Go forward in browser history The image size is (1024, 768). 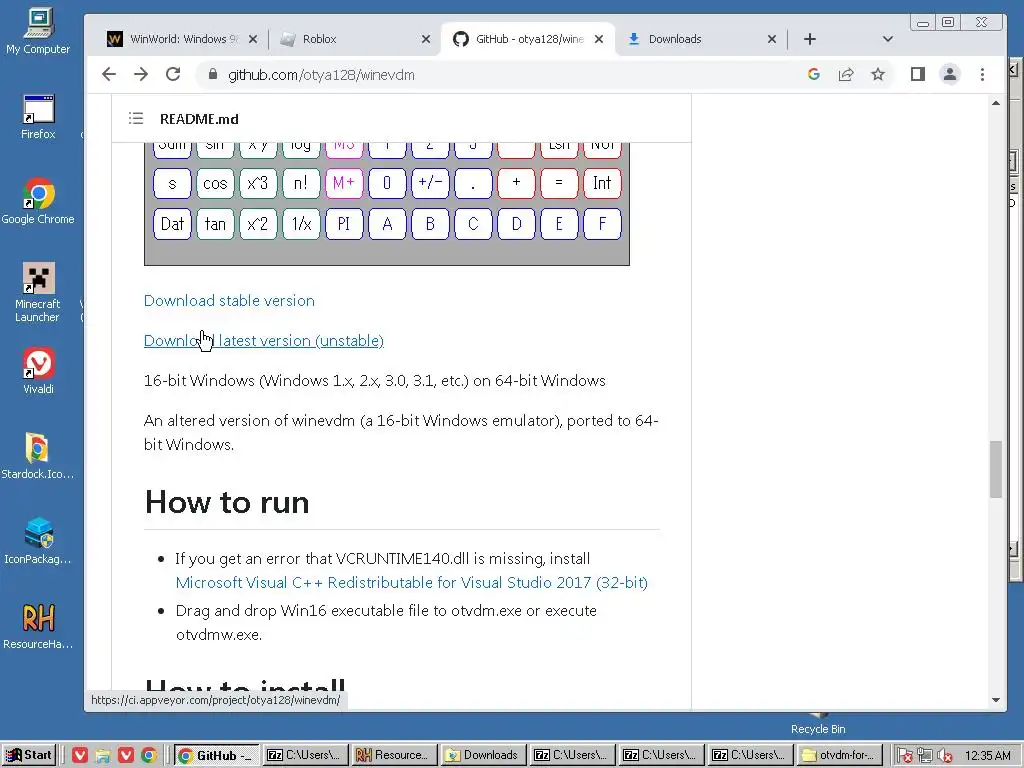(x=141, y=74)
